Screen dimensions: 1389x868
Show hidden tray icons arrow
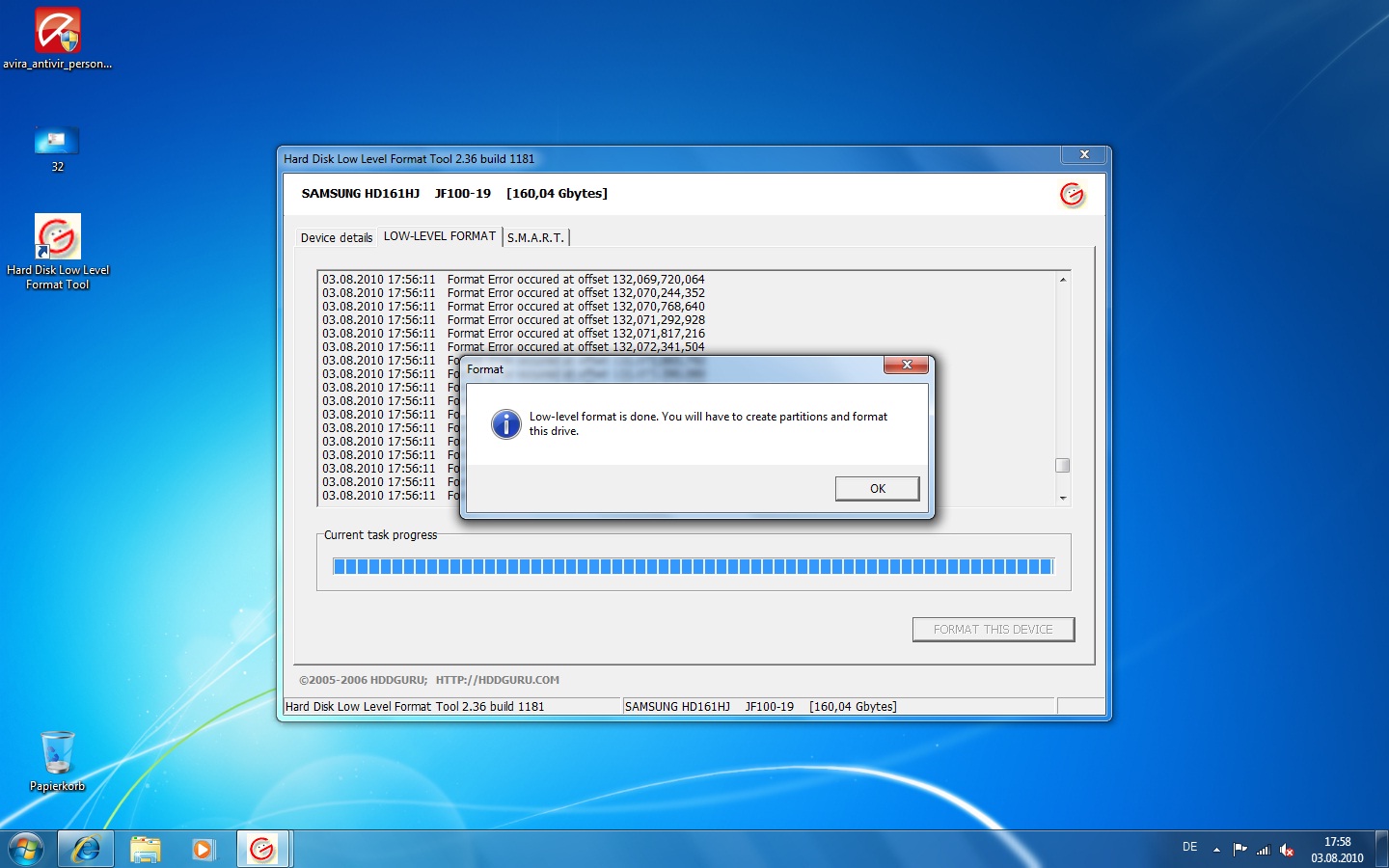tap(1216, 850)
